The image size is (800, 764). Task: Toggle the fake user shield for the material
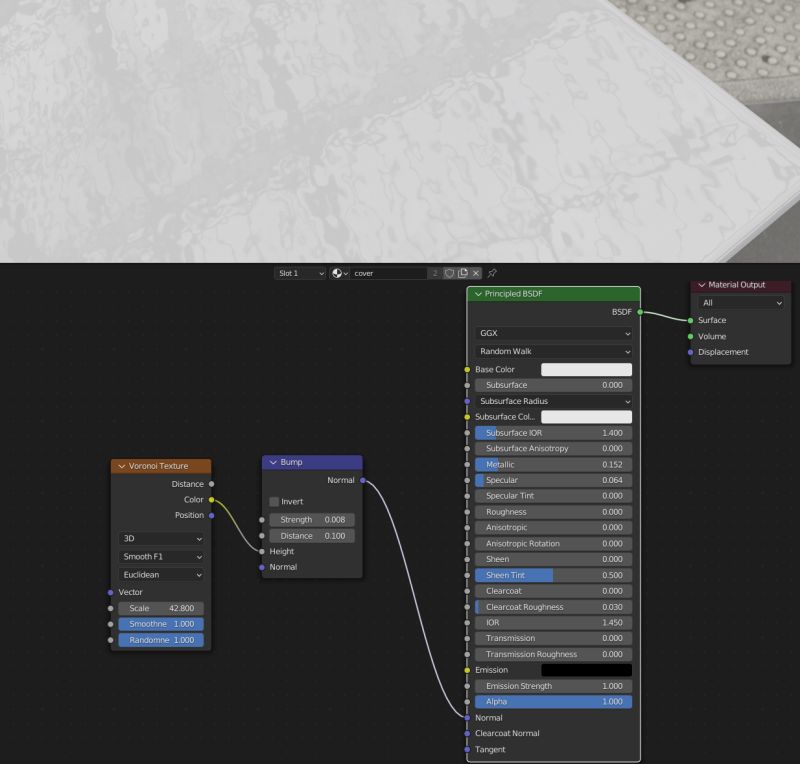pos(449,272)
